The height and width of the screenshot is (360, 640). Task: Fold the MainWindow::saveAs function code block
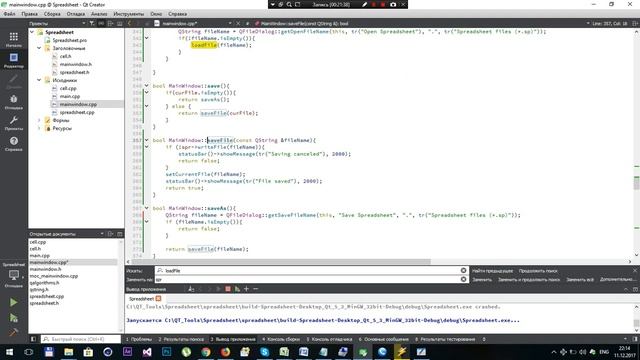click(x=147, y=208)
